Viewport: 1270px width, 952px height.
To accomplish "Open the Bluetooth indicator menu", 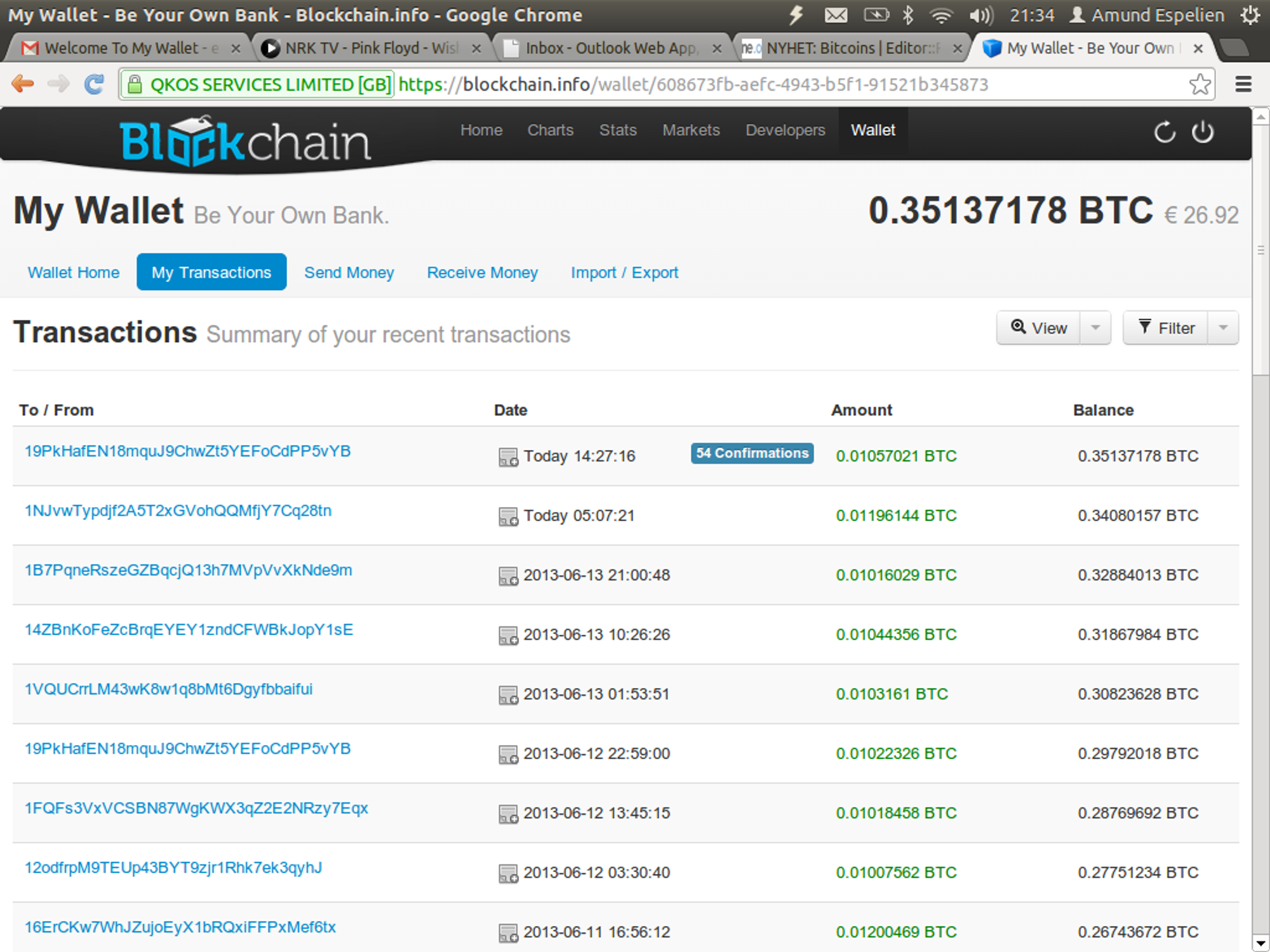I will click(x=908, y=15).
